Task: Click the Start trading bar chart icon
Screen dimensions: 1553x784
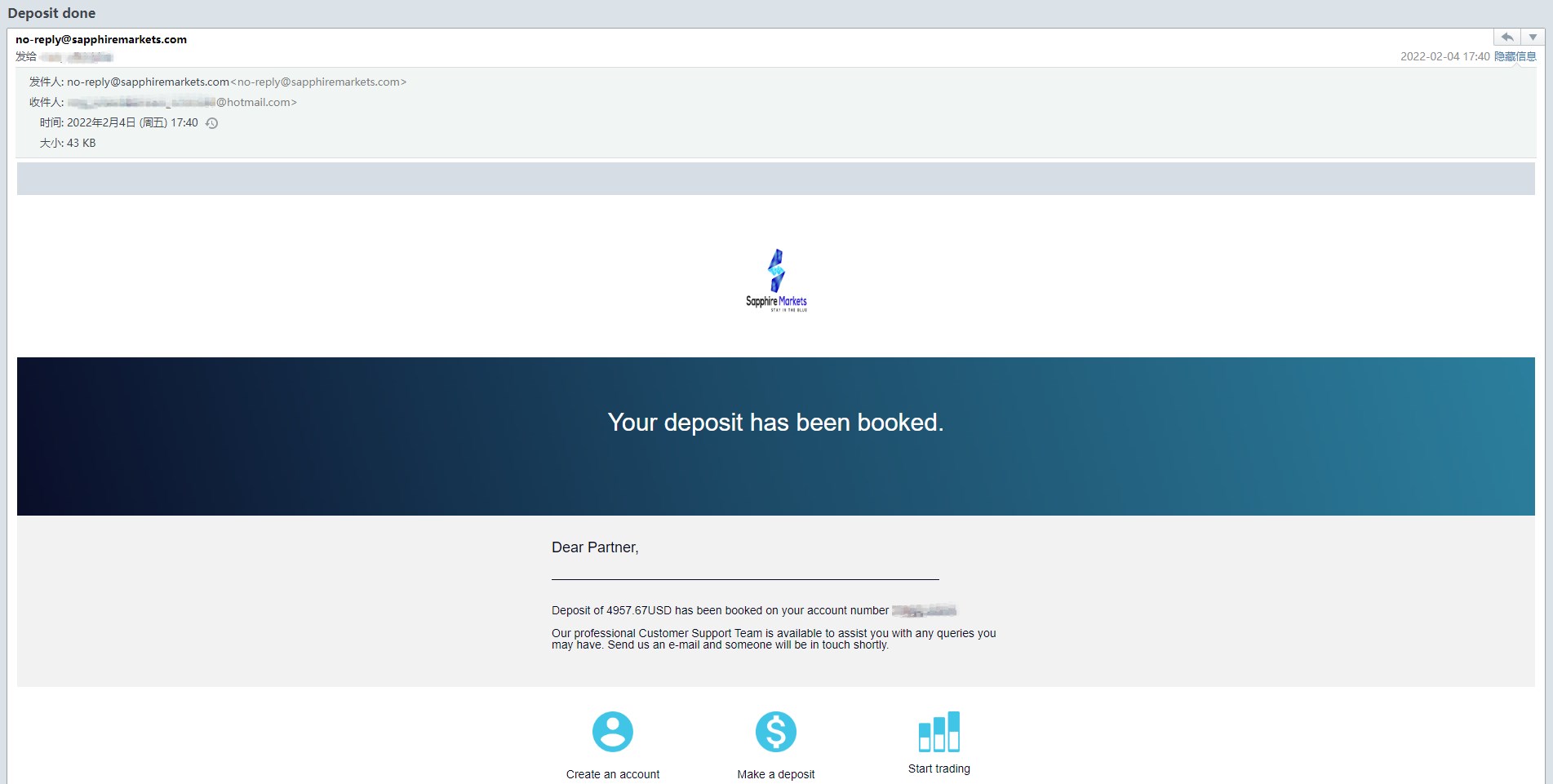Action: pyautogui.click(x=939, y=731)
